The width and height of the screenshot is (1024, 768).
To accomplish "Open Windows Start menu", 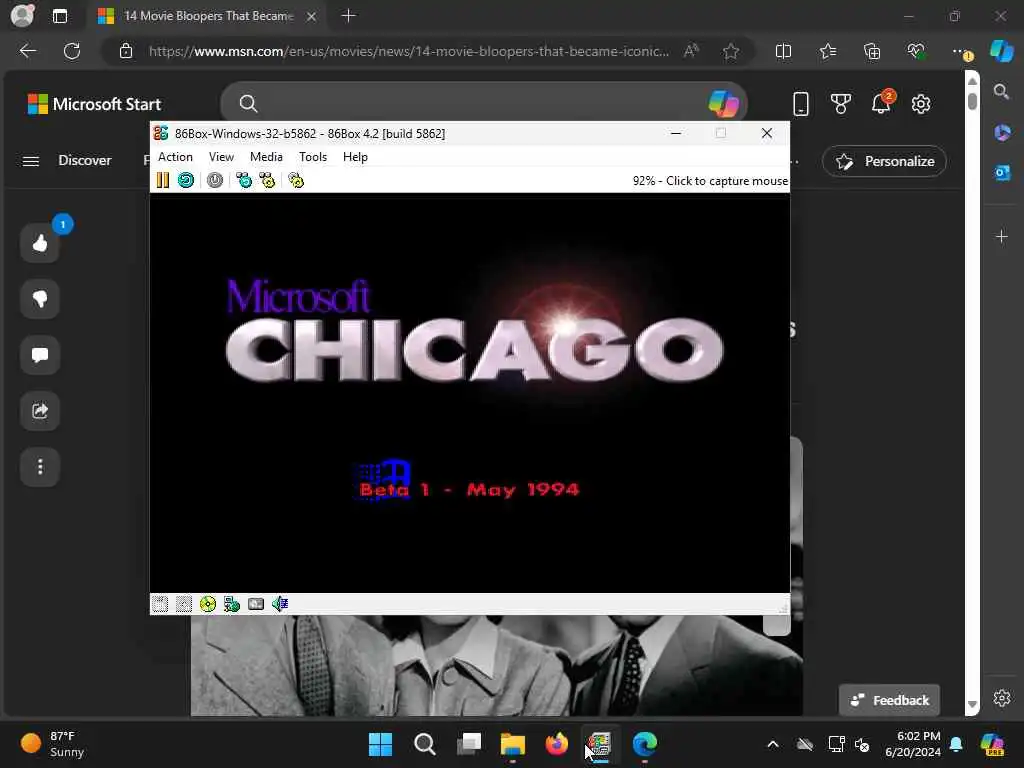I will point(380,744).
